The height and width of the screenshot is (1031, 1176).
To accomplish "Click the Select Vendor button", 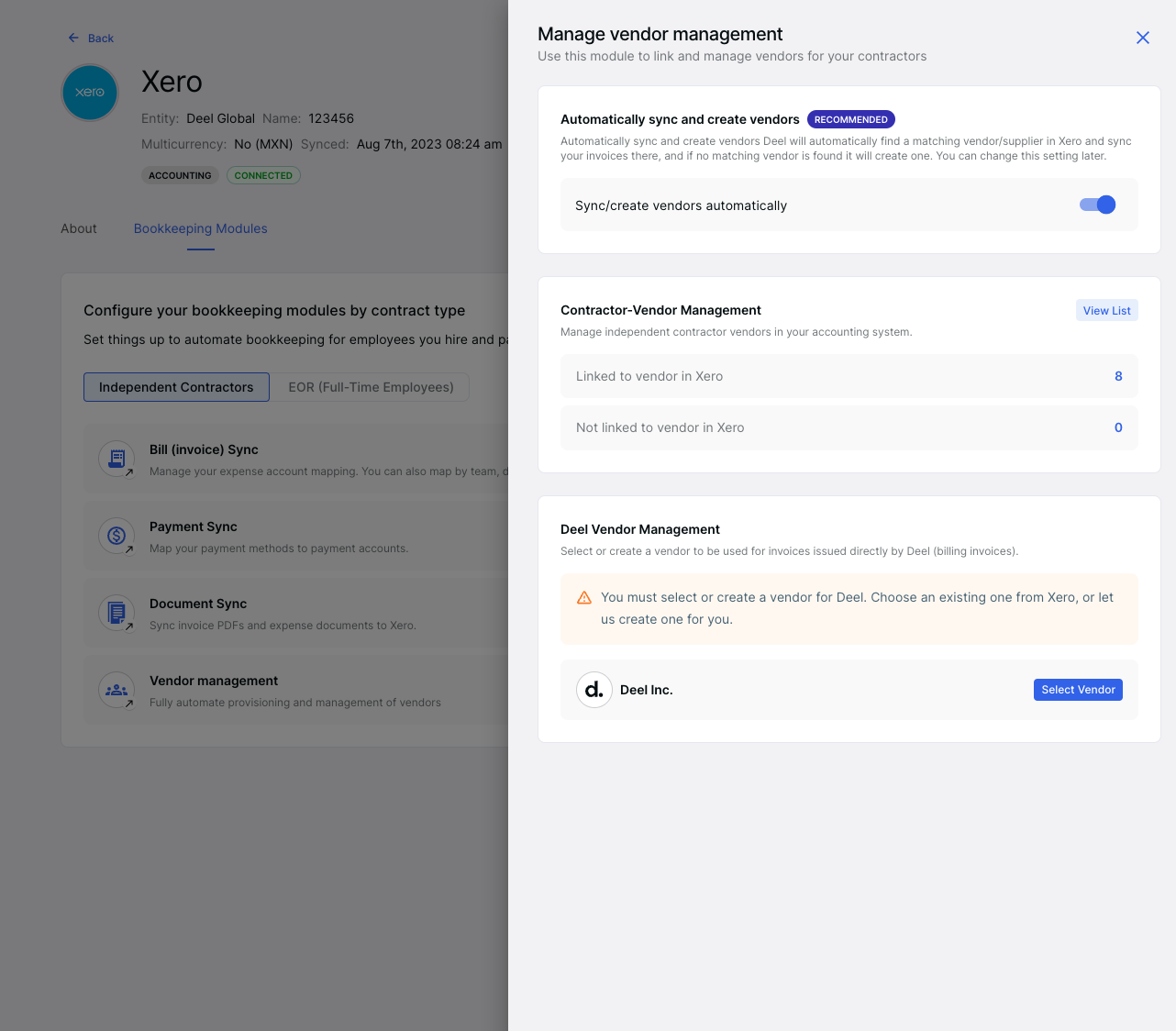I will [1078, 690].
